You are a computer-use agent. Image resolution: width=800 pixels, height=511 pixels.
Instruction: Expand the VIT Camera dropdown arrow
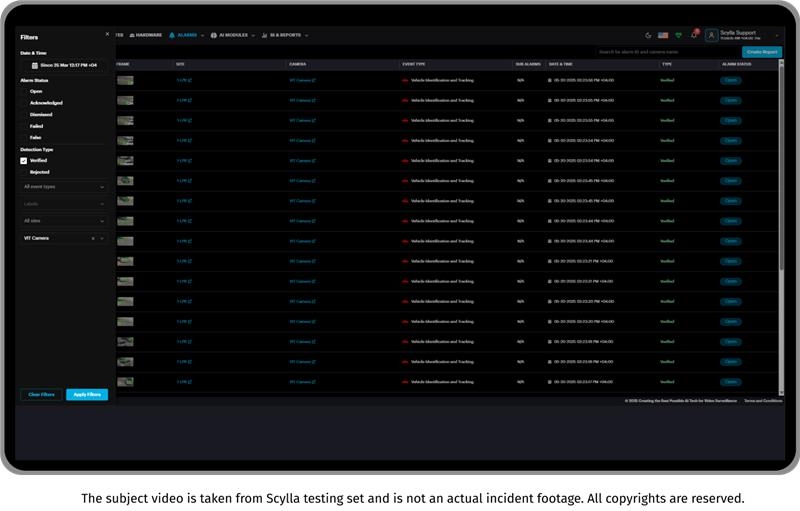tap(102, 238)
